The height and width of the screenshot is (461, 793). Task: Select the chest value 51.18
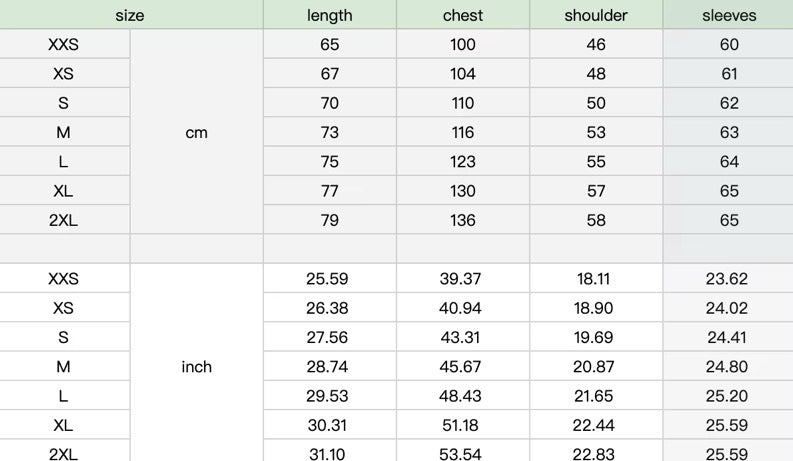(x=461, y=426)
